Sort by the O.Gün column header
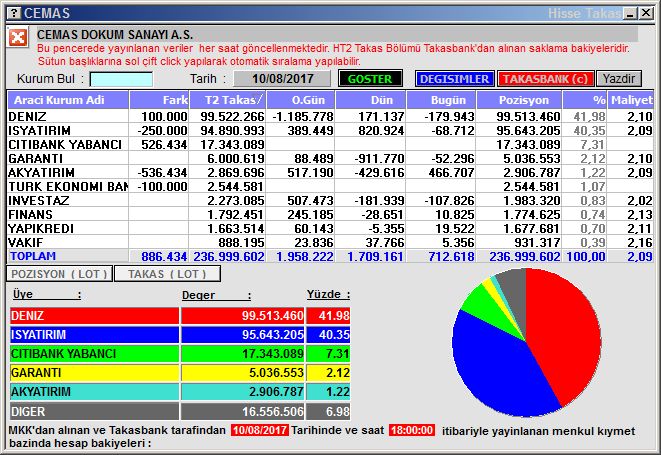 pos(301,100)
